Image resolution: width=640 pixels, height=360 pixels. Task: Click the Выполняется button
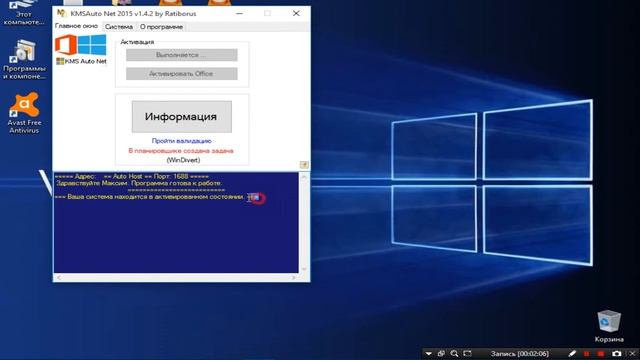182,55
